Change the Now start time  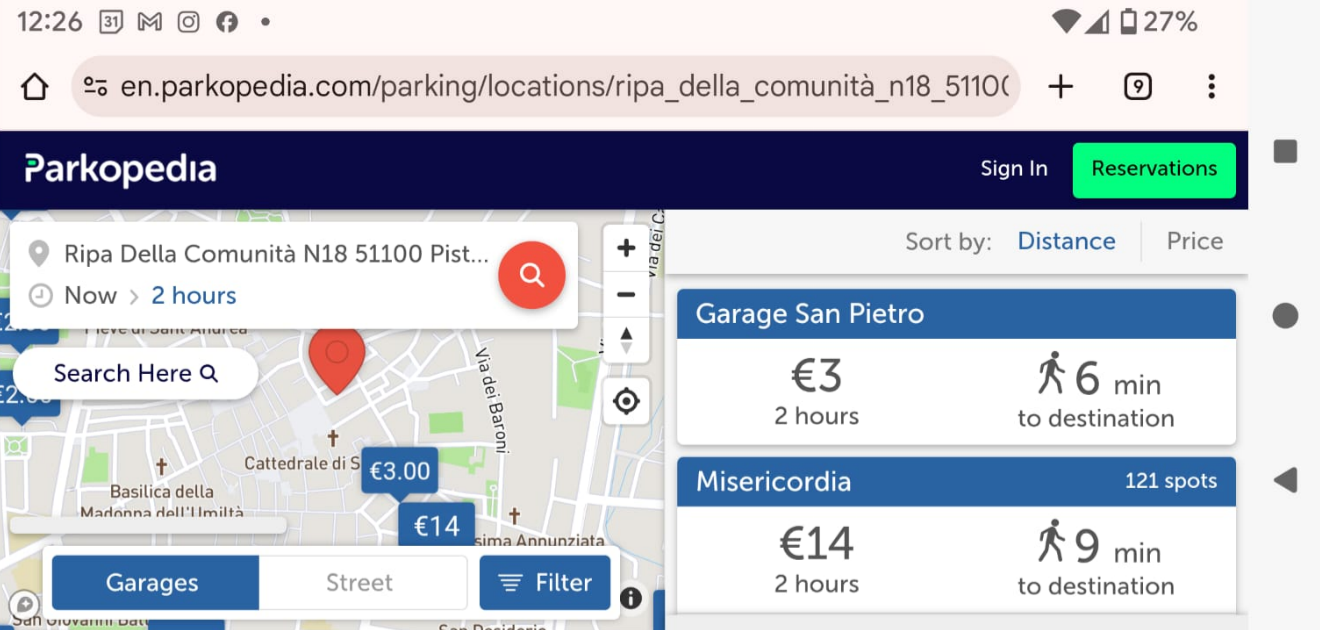[x=91, y=295]
